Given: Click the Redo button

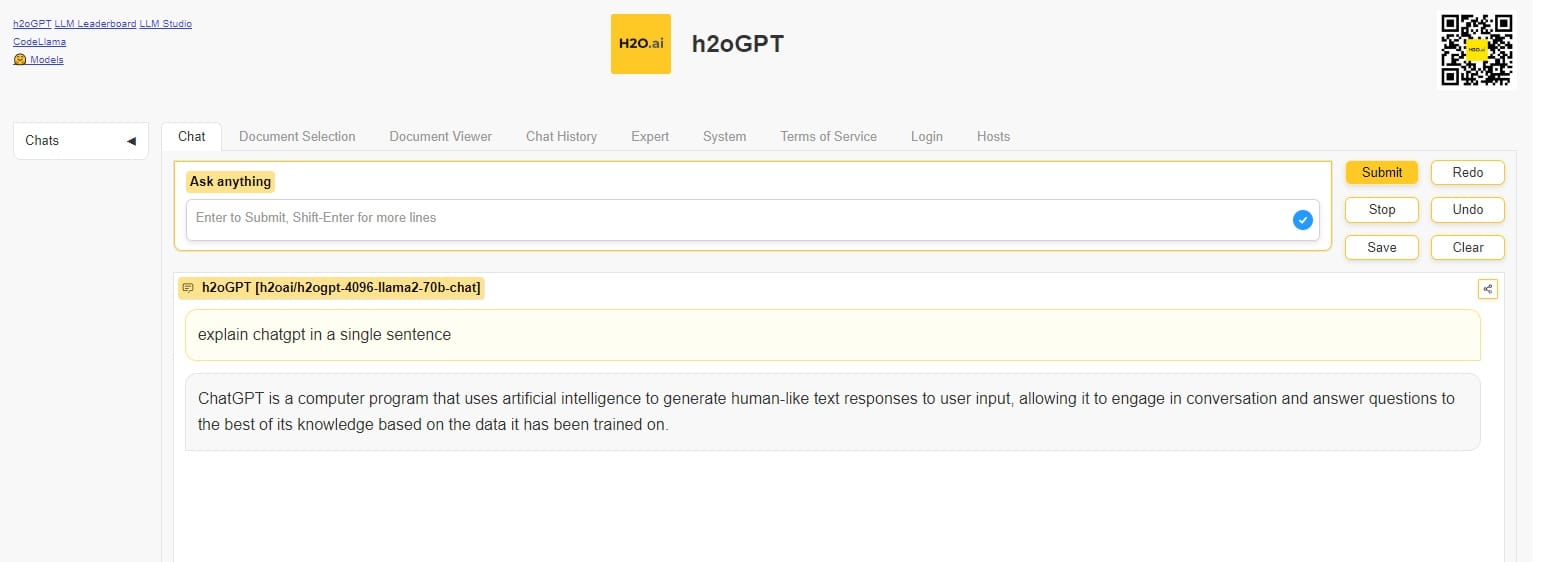Looking at the screenshot, I should click(1467, 173).
